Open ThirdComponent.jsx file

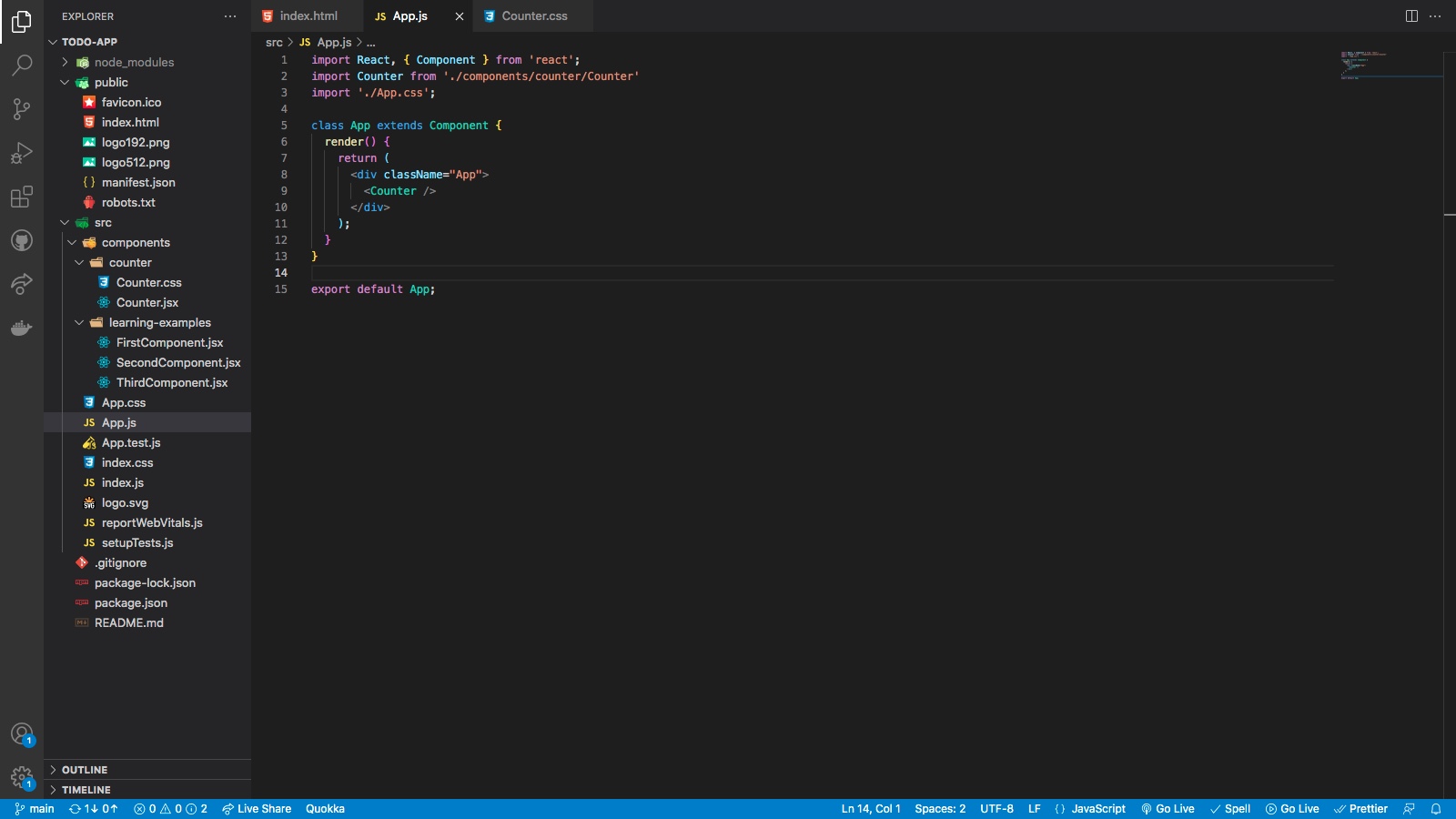(x=147, y=382)
